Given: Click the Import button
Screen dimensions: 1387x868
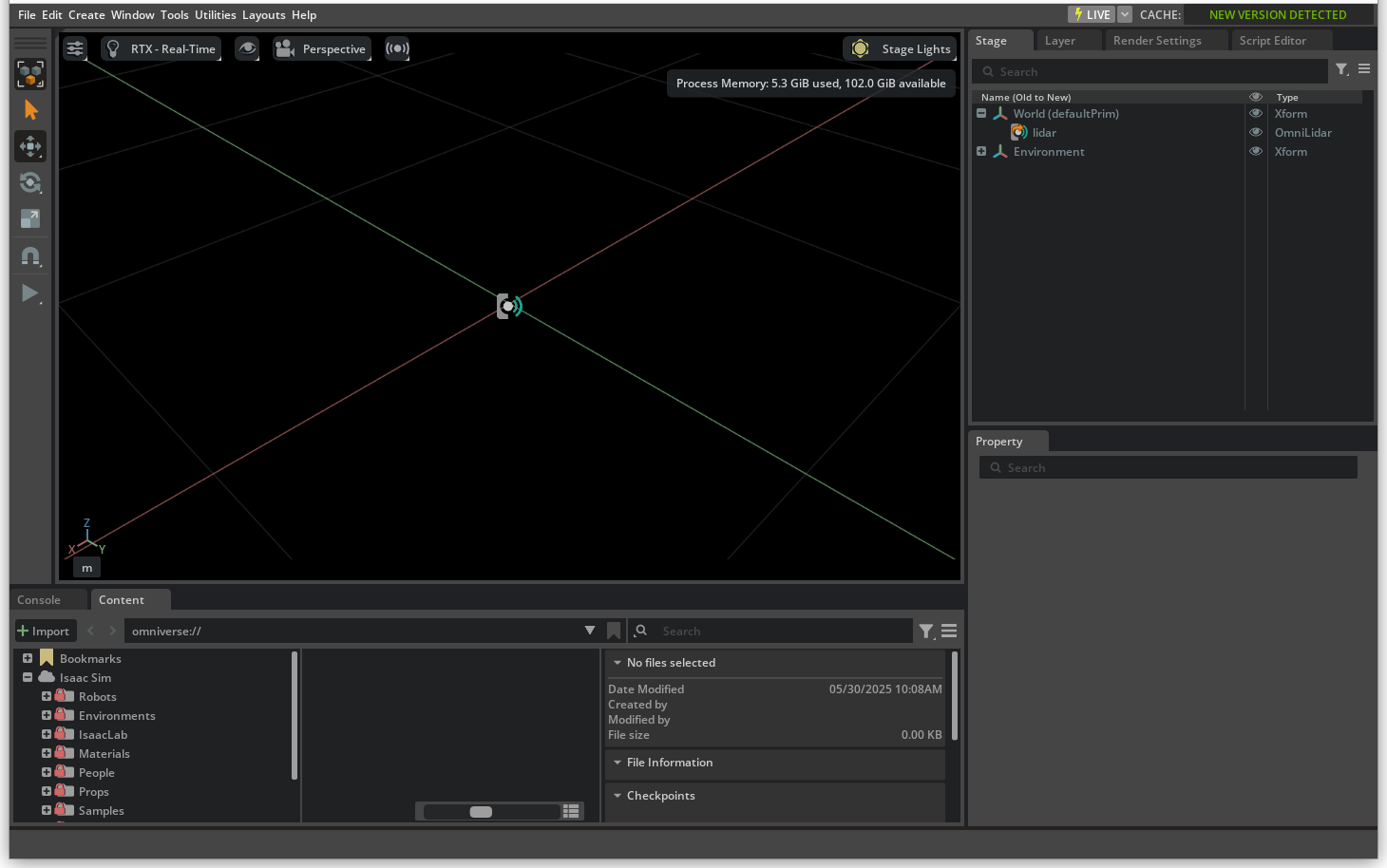Looking at the screenshot, I should [44, 631].
